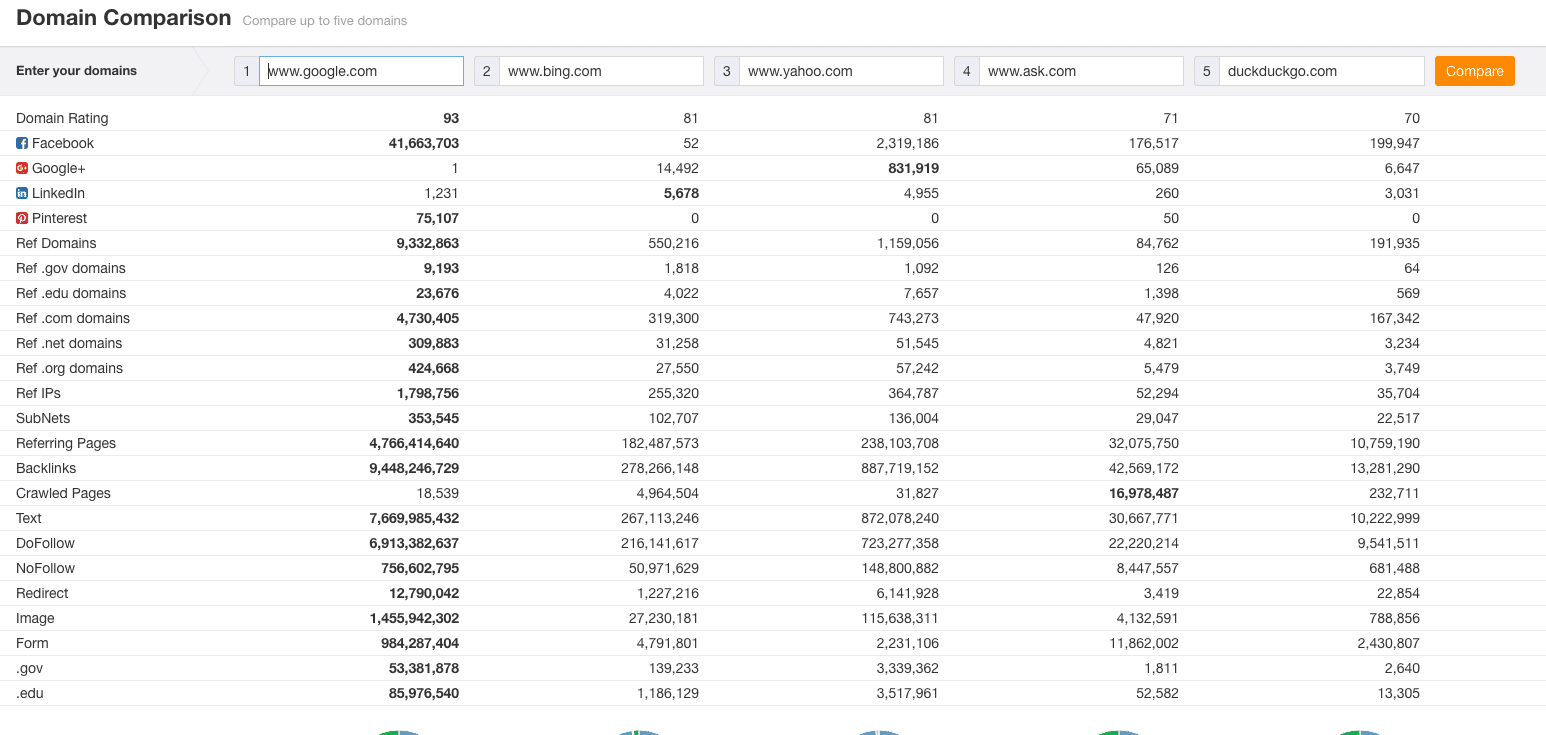Image resolution: width=1546 pixels, height=735 pixels.
Task: Click Bing's LinkedIn value 5,678
Action: point(681,194)
